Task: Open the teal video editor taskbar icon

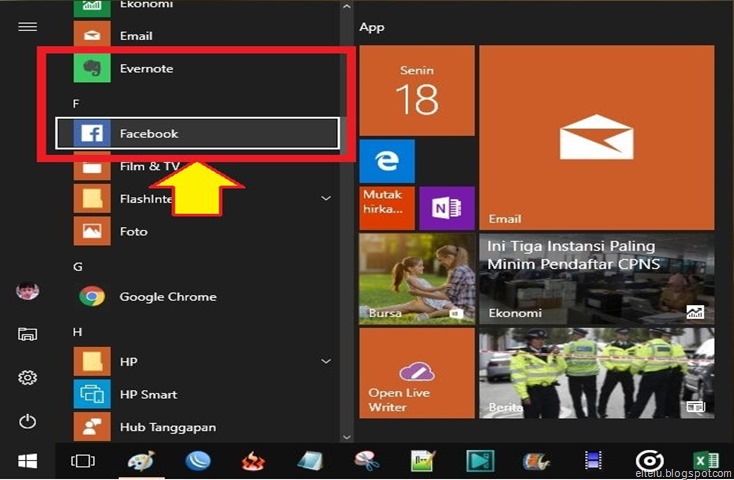Action: click(x=480, y=461)
